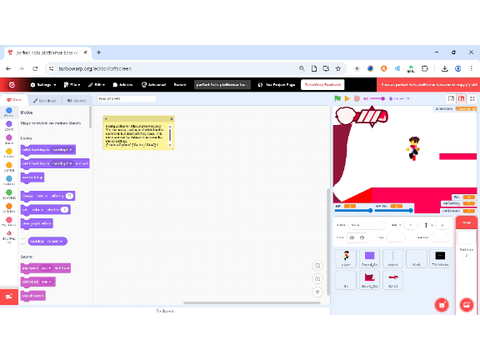Adjust the purple volume slider above the stage
This screenshot has width=480, height=360.
coord(377,99)
